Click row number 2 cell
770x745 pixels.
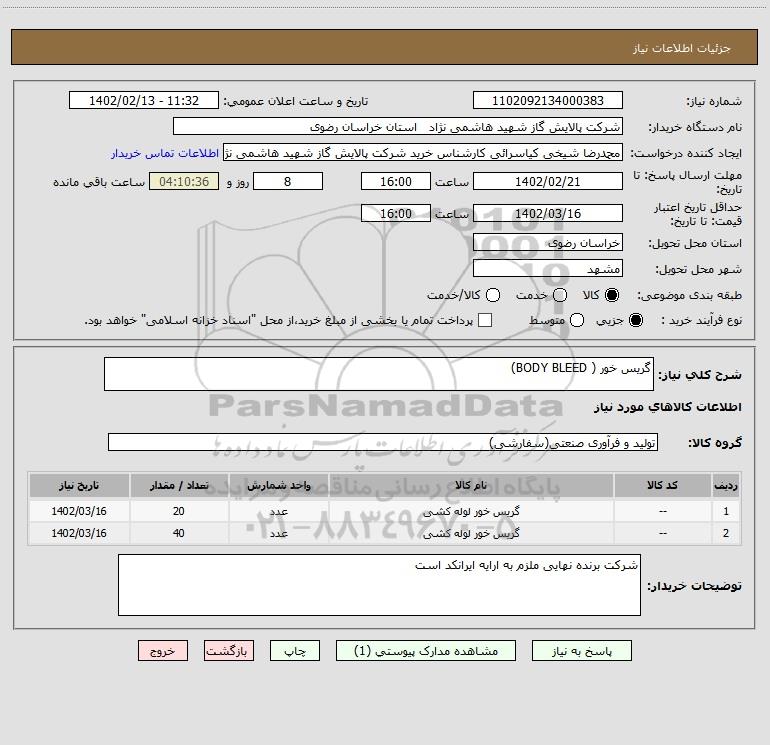point(726,533)
